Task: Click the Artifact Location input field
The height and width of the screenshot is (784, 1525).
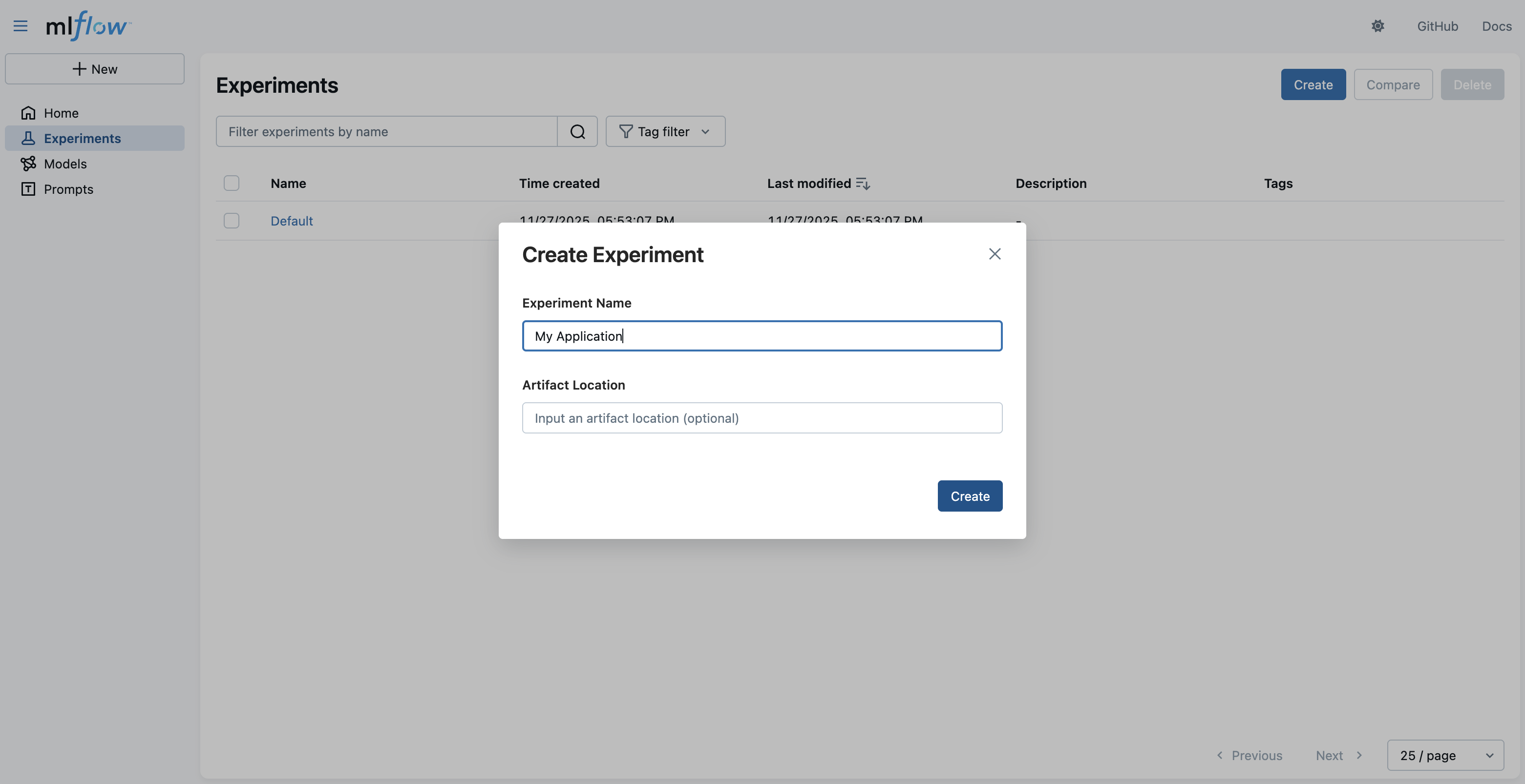Action: 762,418
